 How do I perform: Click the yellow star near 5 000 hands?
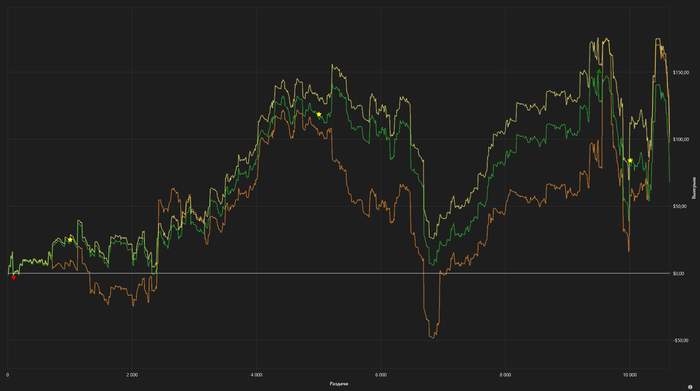[x=319, y=115]
